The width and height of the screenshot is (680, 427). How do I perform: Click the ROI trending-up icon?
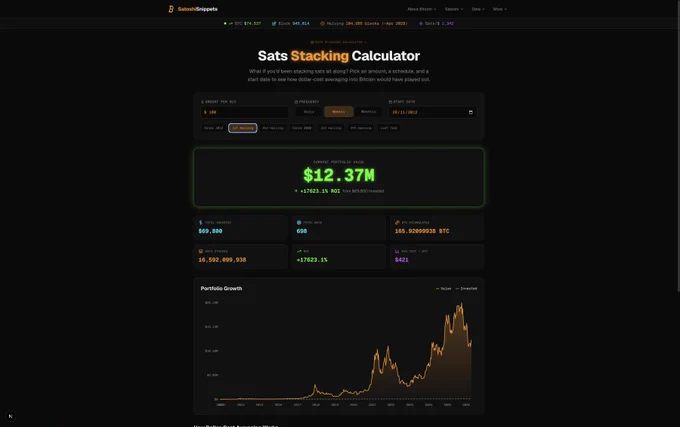[x=299, y=251]
